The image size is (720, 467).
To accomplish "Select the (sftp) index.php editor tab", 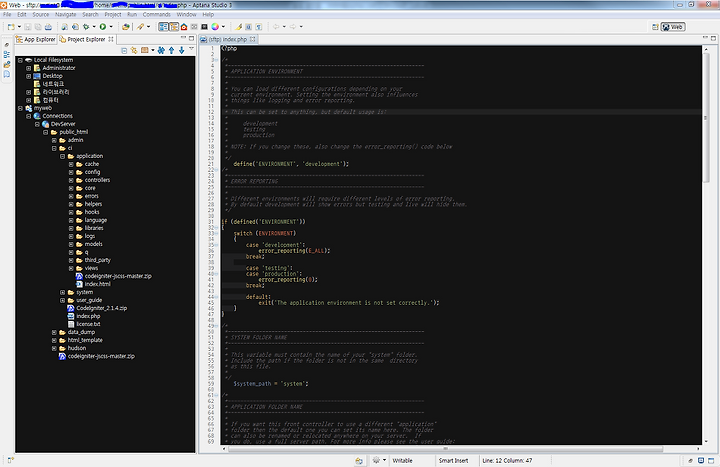I will click(228, 39).
